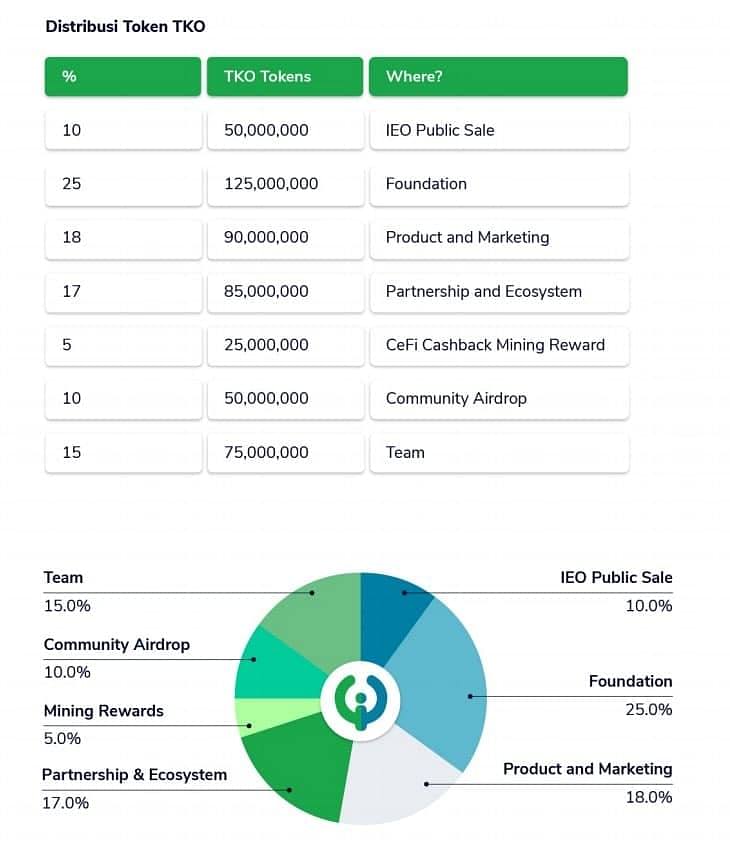Select the 'IEO Public Sale' table cell
Screen dimensions: 730x846
click(498, 130)
